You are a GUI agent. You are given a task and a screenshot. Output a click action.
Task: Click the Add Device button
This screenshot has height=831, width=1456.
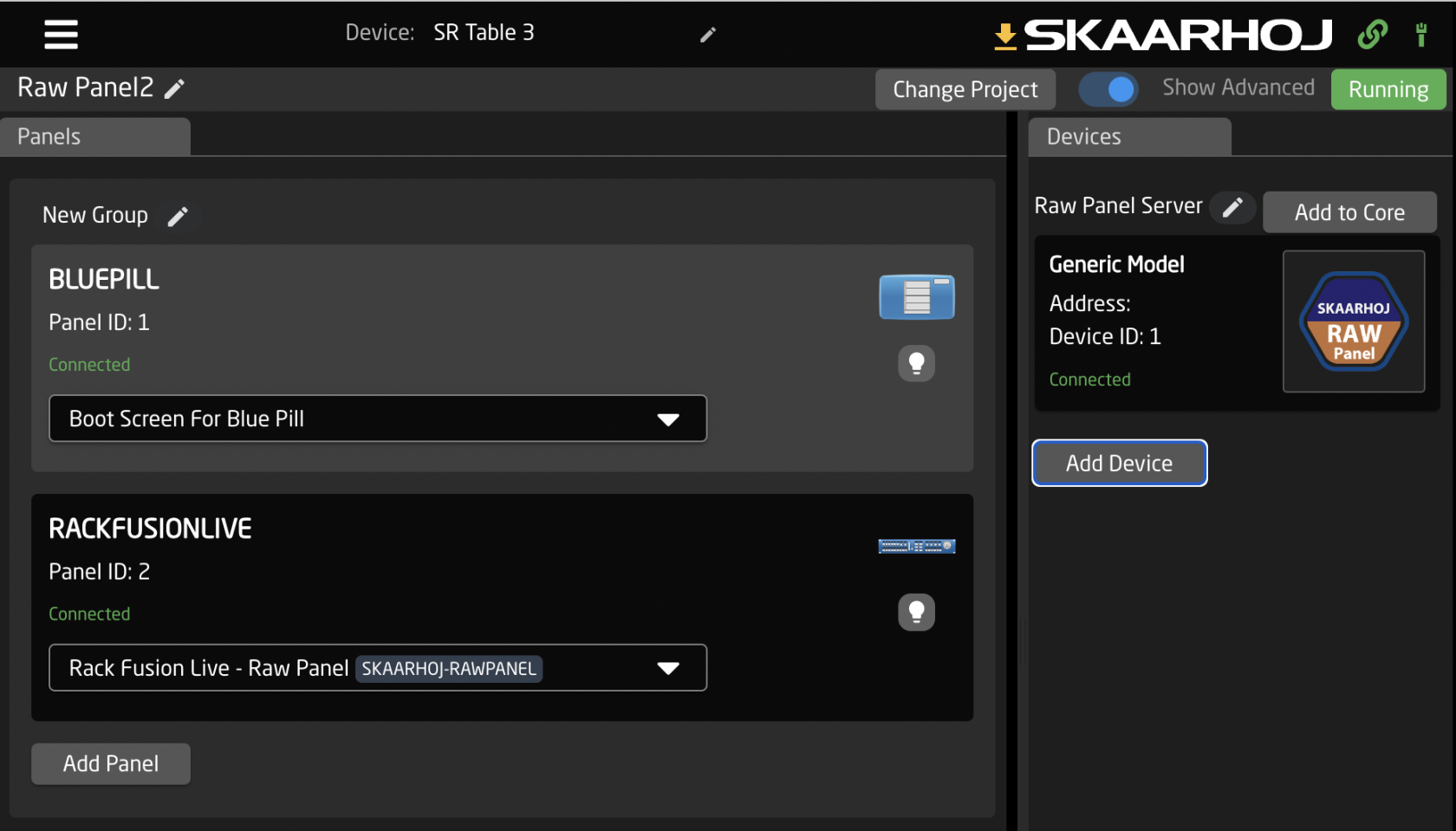point(1119,463)
